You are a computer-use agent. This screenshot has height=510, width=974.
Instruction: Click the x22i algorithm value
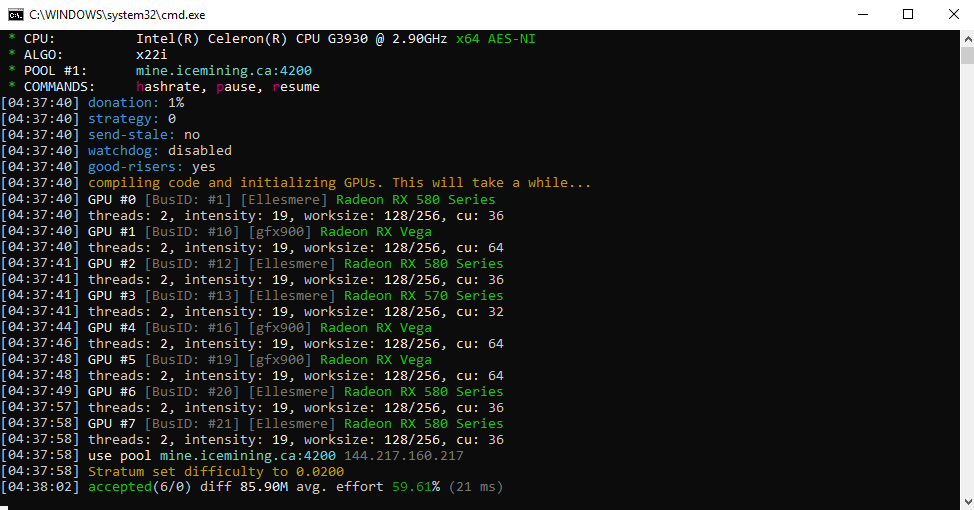(152, 55)
